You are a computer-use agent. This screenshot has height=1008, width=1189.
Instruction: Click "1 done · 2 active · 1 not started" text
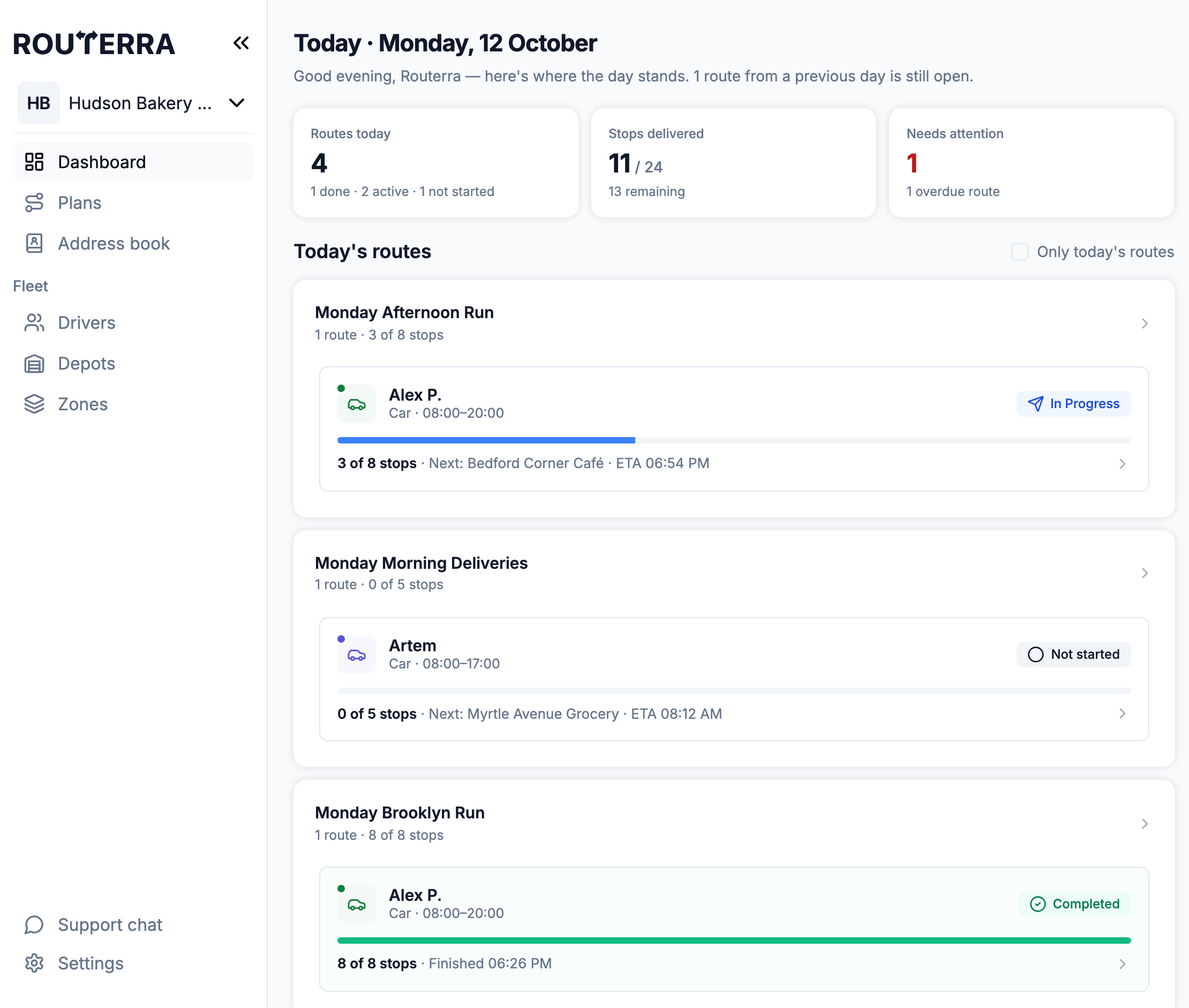coord(403,191)
